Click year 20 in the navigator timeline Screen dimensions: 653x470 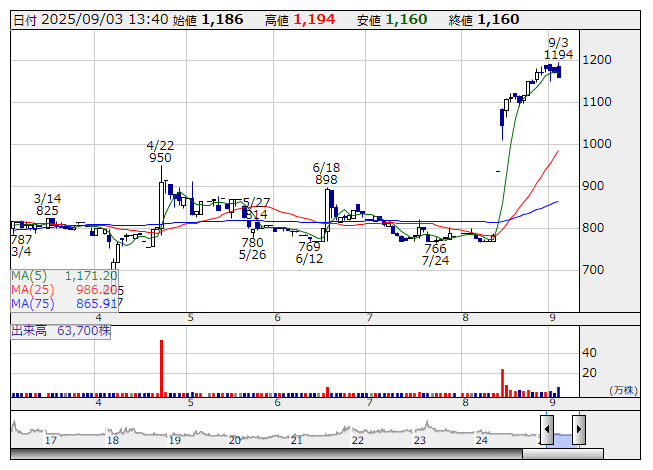pos(234,440)
